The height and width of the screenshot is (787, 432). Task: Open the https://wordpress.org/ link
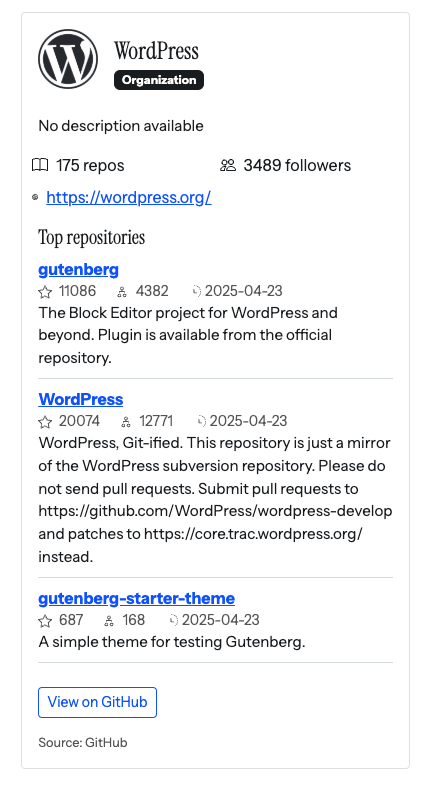[x=128, y=197]
